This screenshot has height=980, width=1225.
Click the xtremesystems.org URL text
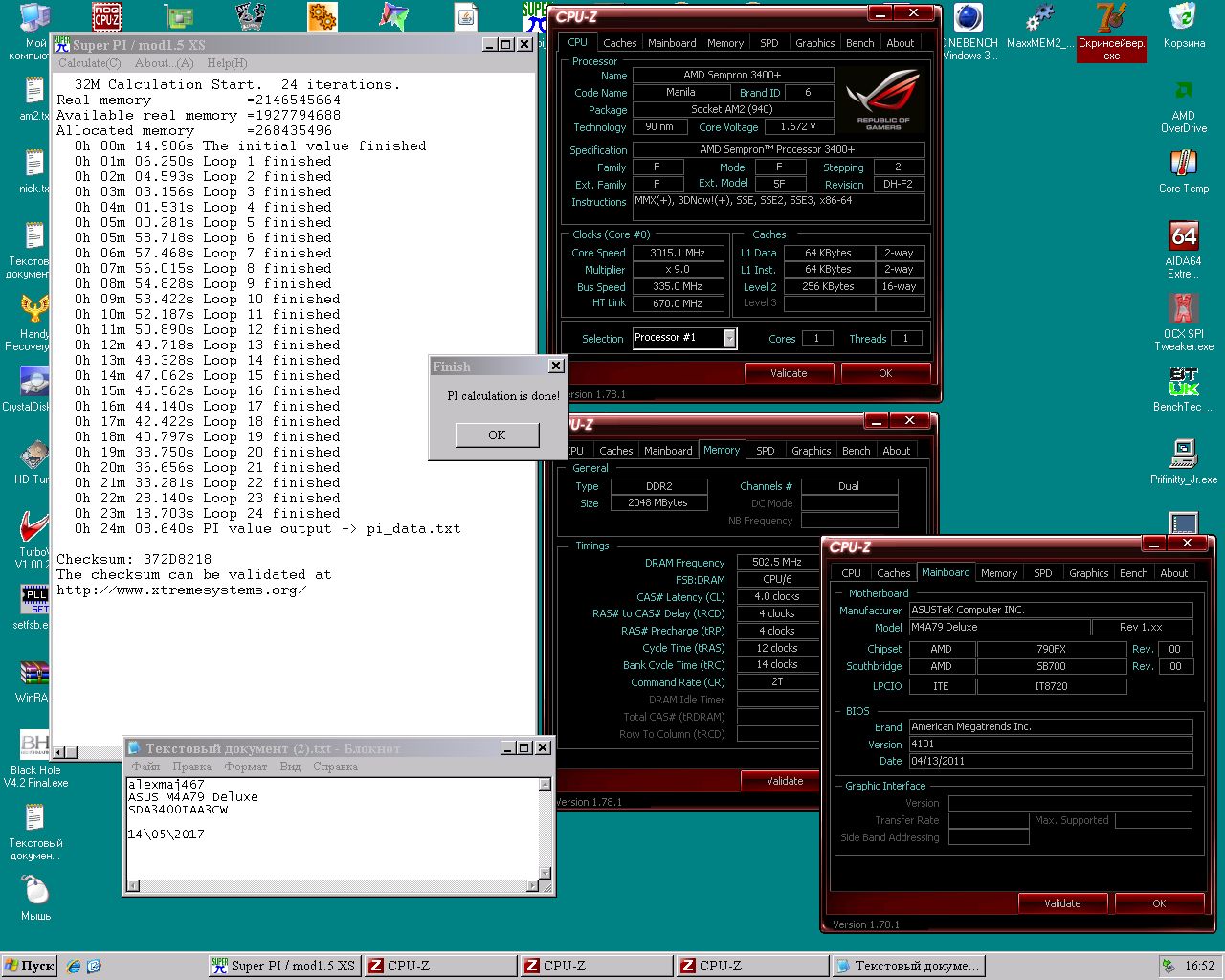click(181, 590)
